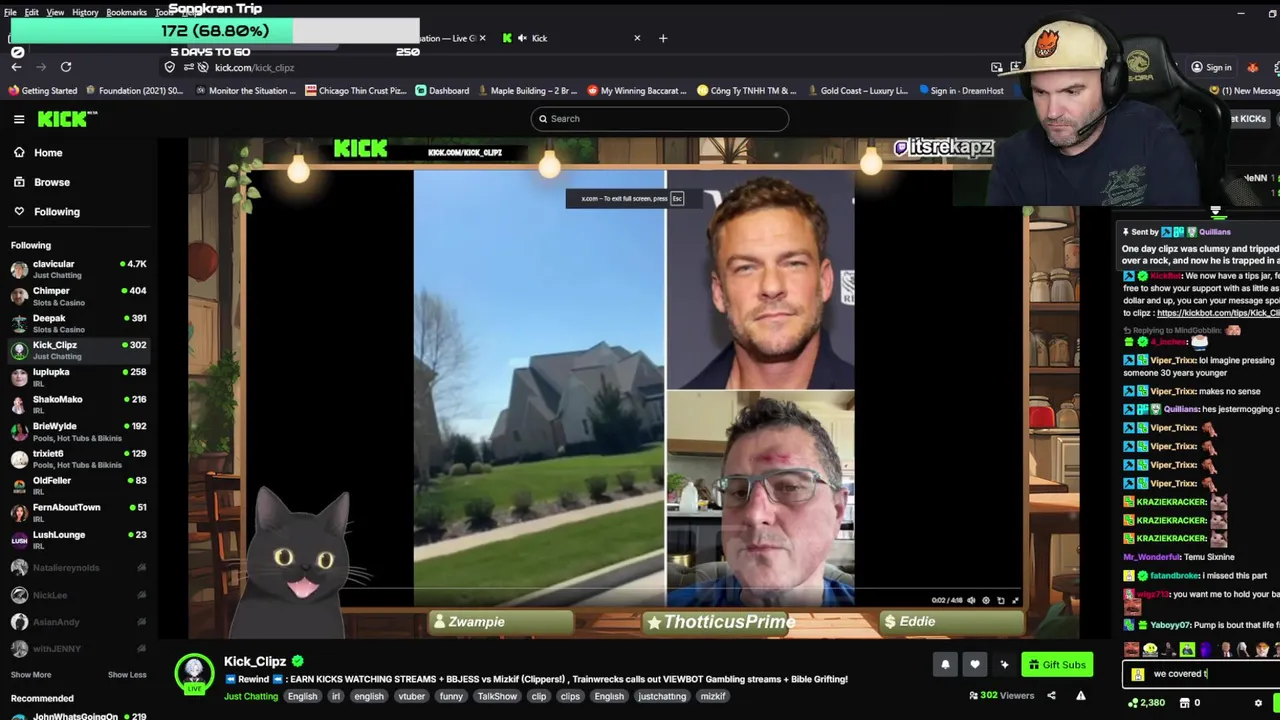Open My Winning Baccarat bookmark

click(636, 91)
